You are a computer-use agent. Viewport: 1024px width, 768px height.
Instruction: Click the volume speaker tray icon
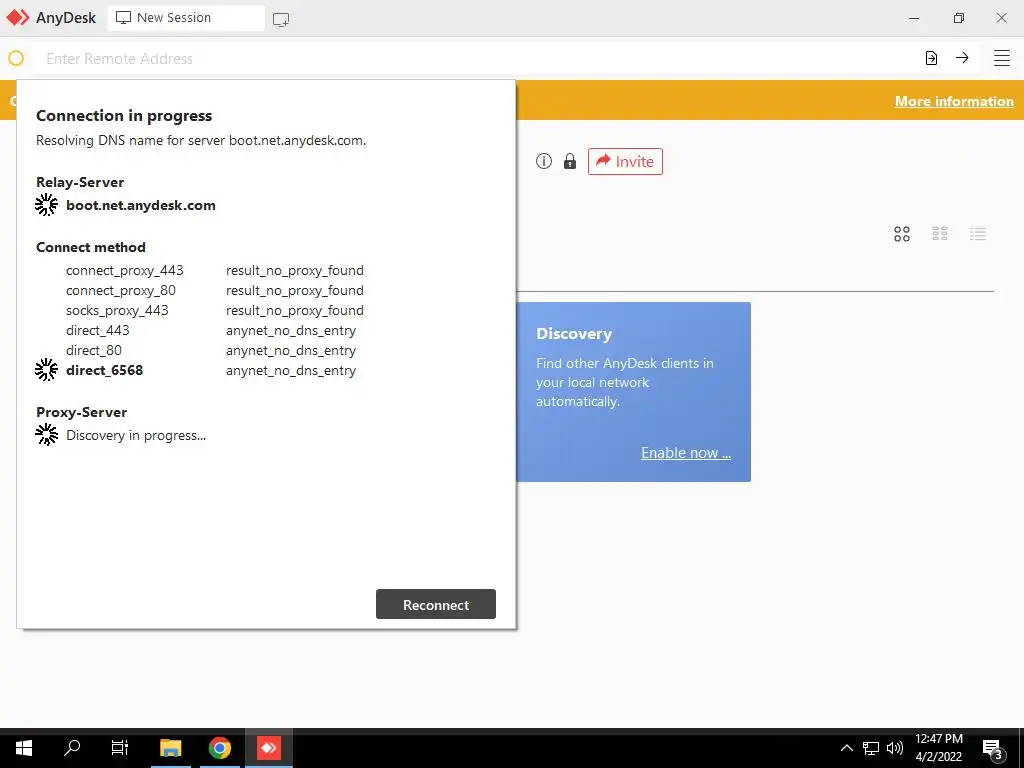click(x=895, y=748)
